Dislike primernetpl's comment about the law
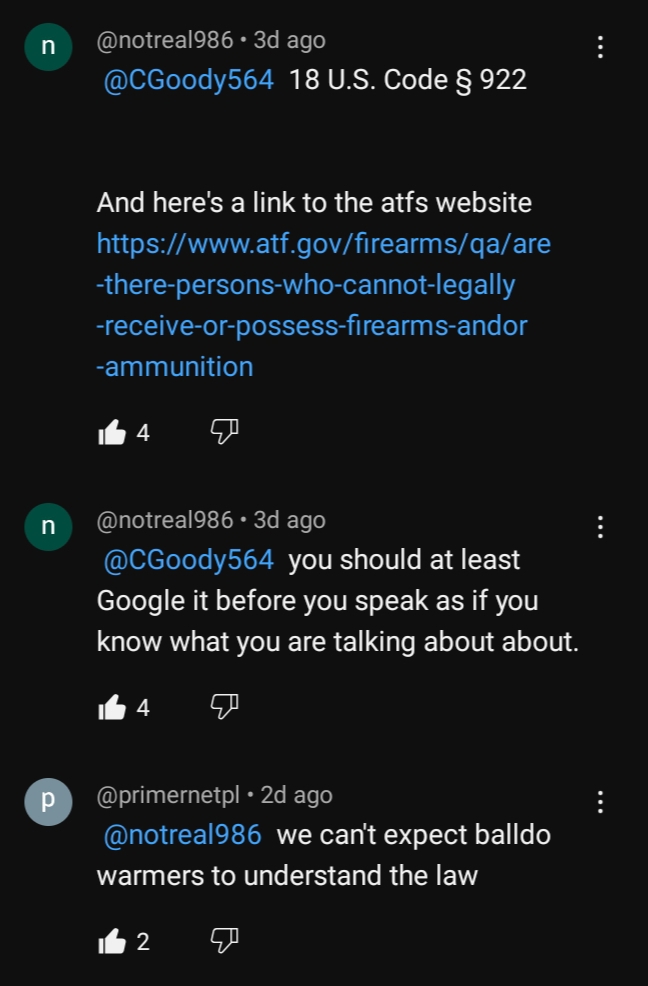 click(x=224, y=940)
